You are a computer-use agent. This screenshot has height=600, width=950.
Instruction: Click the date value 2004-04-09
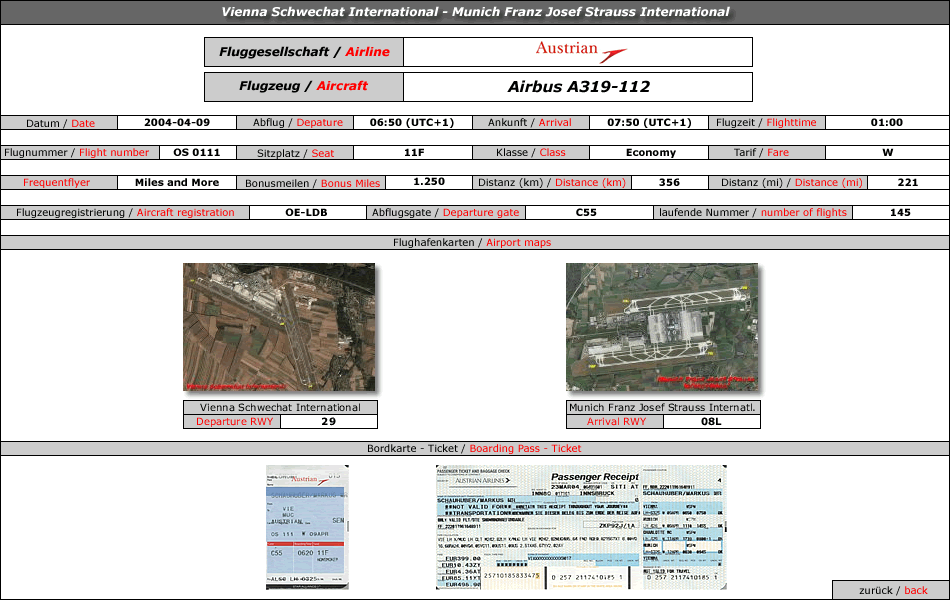coord(177,122)
